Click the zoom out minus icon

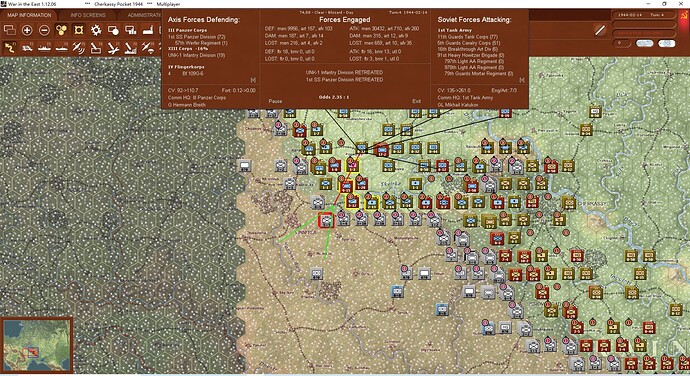(x=44, y=30)
